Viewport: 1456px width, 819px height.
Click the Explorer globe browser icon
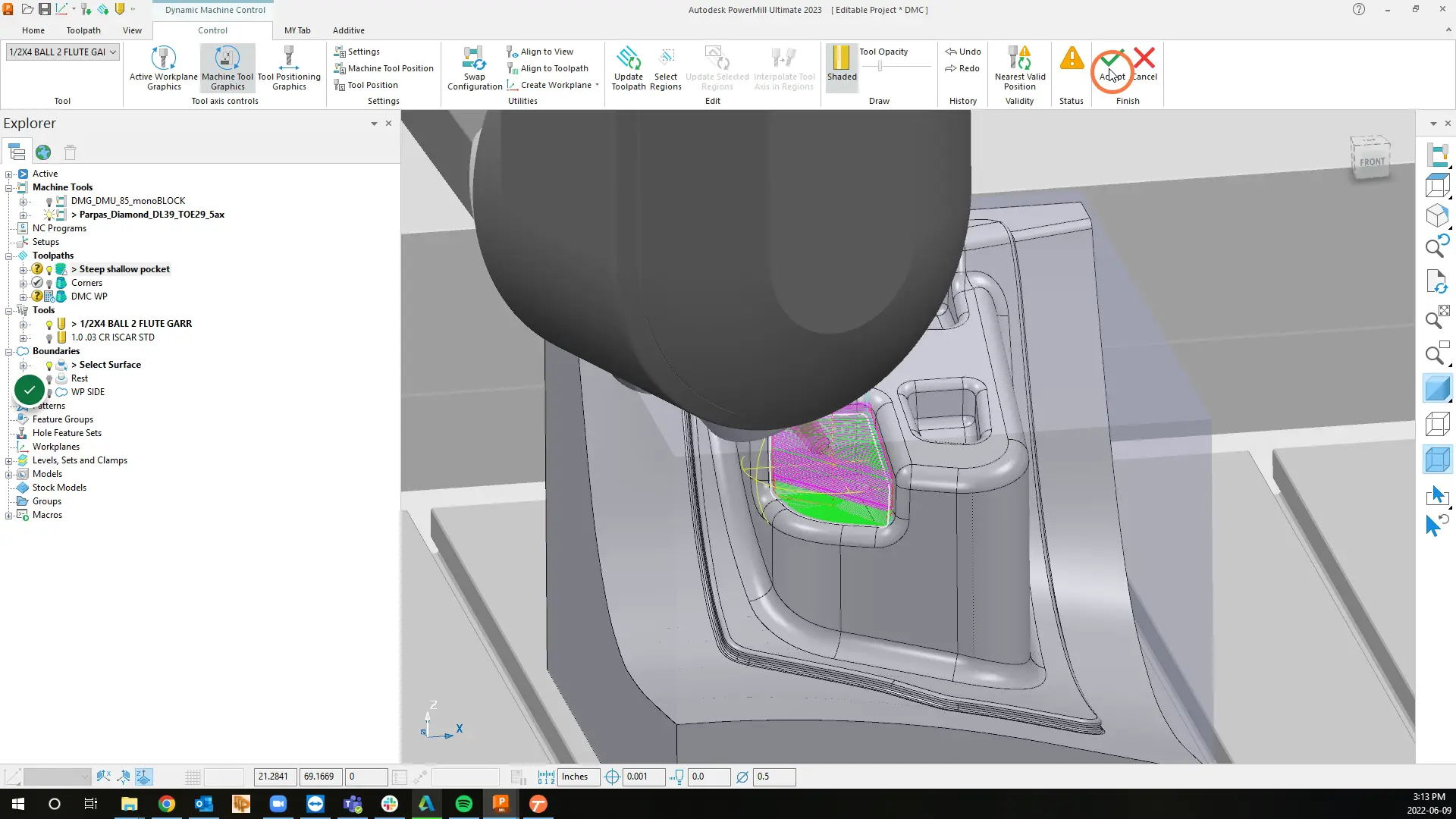click(x=43, y=152)
